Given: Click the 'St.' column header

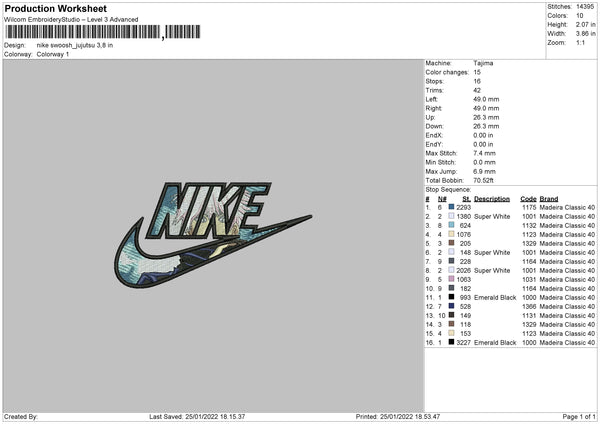Looking at the screenshot, I should 466,199.
